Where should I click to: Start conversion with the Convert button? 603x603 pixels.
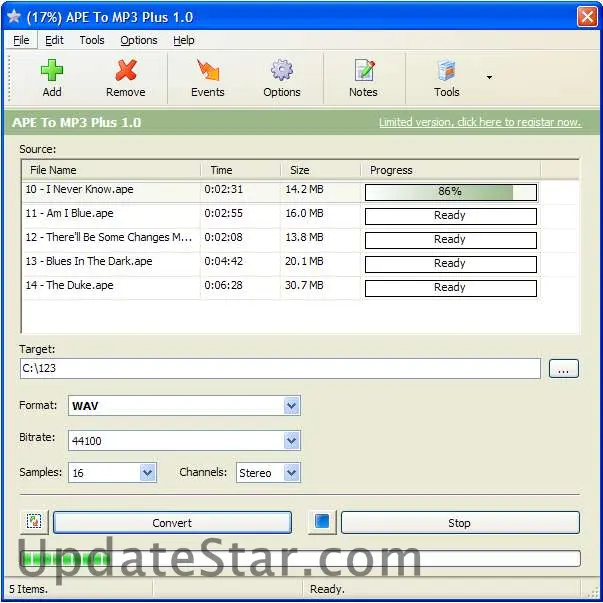pos(172,523)
